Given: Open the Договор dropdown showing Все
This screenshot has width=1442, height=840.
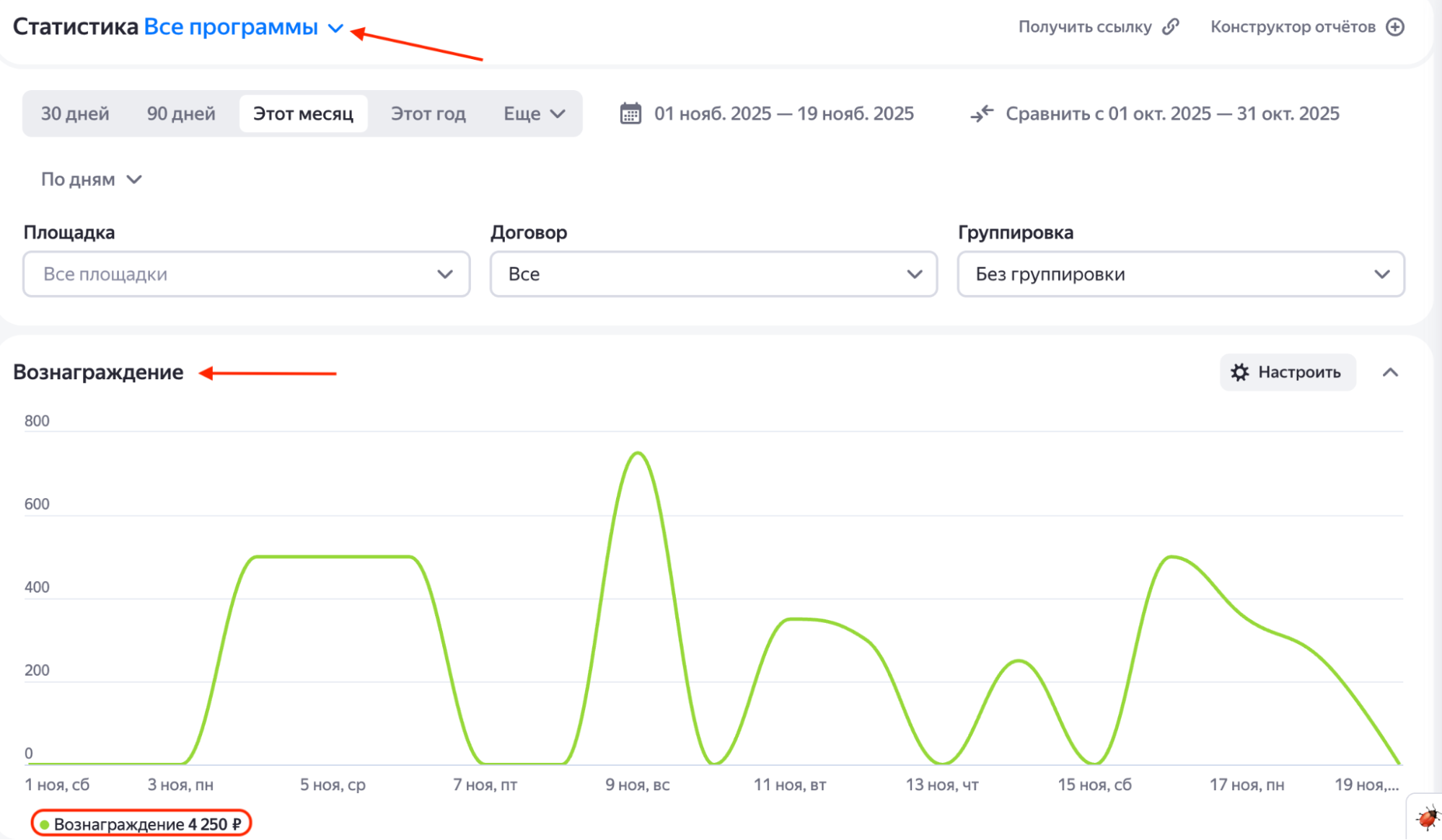Looking at the screenshot, I should (x=713, y=274).
